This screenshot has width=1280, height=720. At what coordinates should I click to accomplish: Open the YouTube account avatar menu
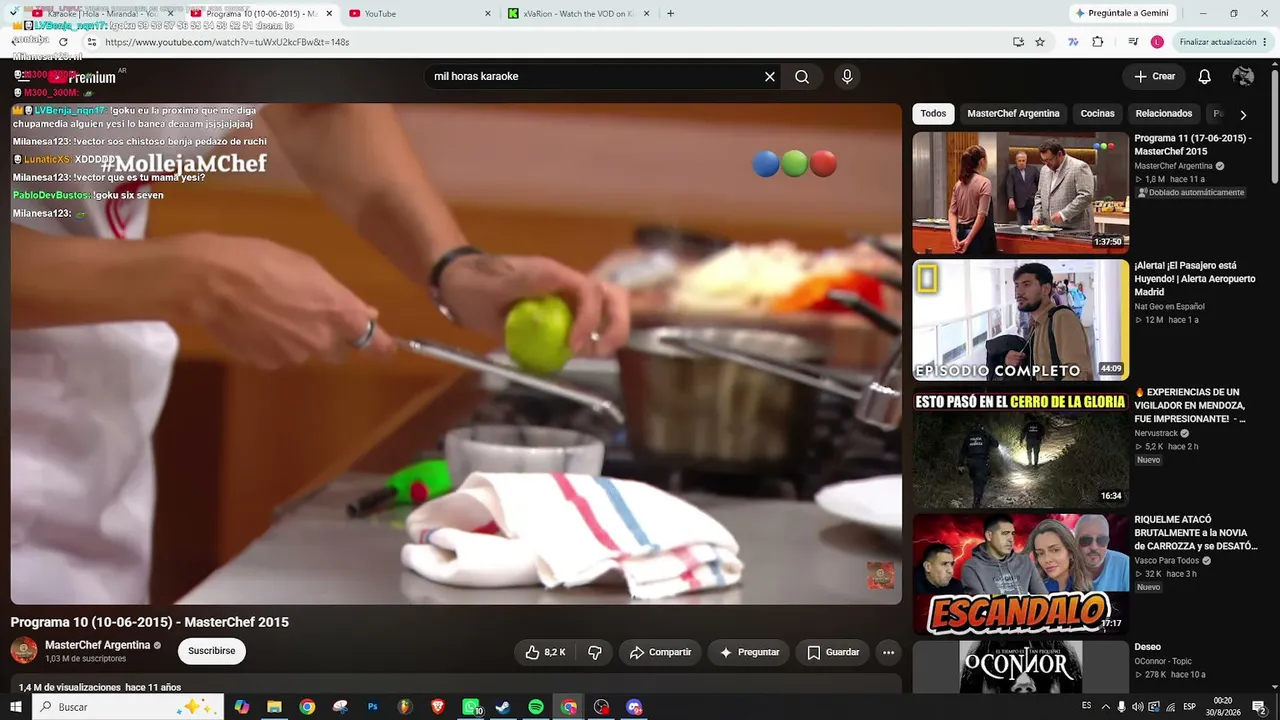[1243, 77]
